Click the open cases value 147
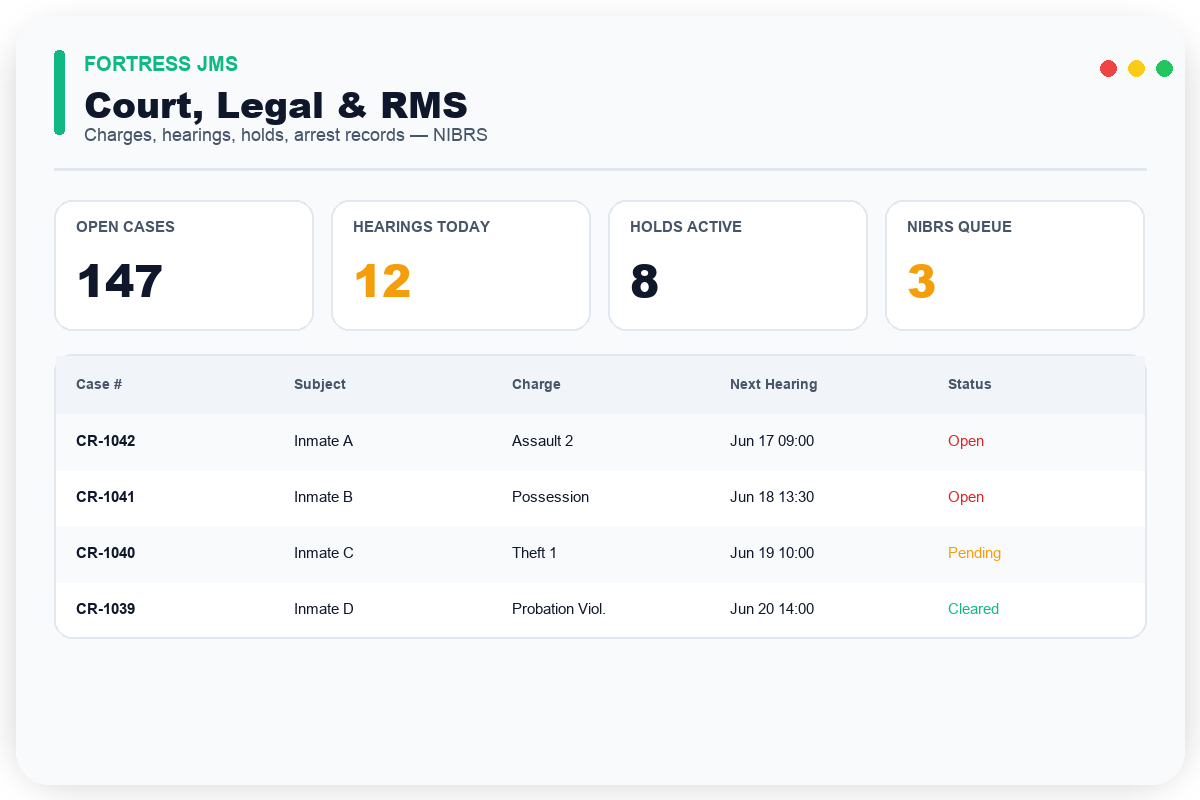Image resolution: width=1200 pixels, height=800 pixels. point(120,281)
